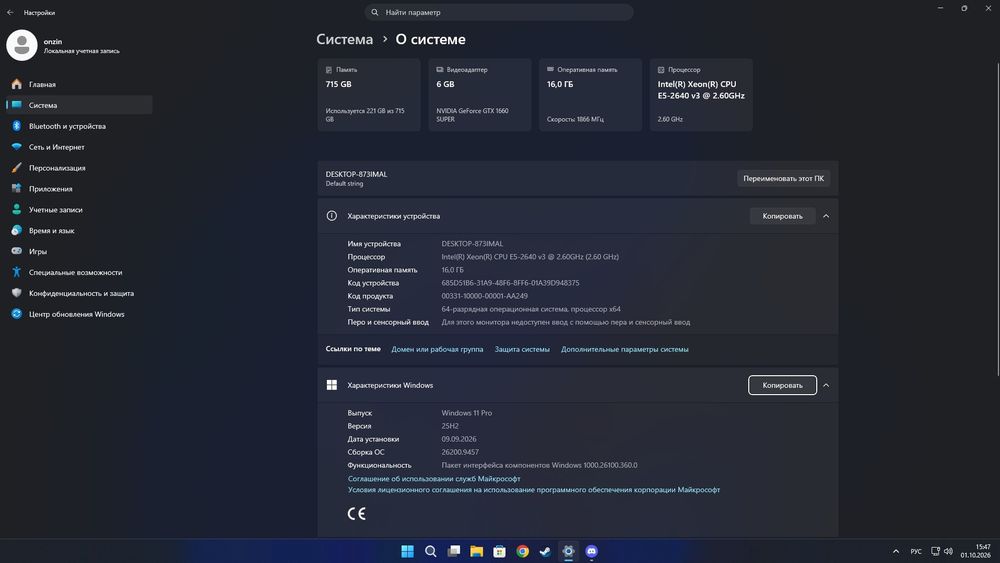The height and width of the screenshot is (563, 1000).
Task: Copy Windows specifications with Копировать
Action: (x=783, y=385)
